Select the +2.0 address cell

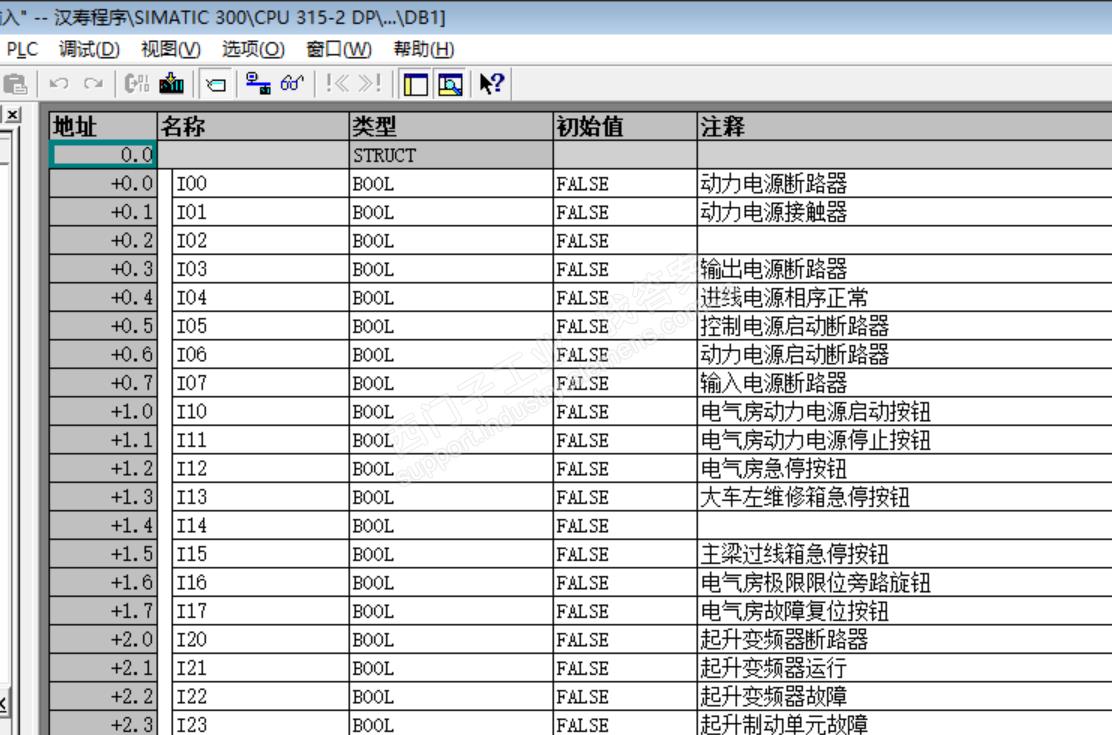pyautogui.click(x=104, y=639)
